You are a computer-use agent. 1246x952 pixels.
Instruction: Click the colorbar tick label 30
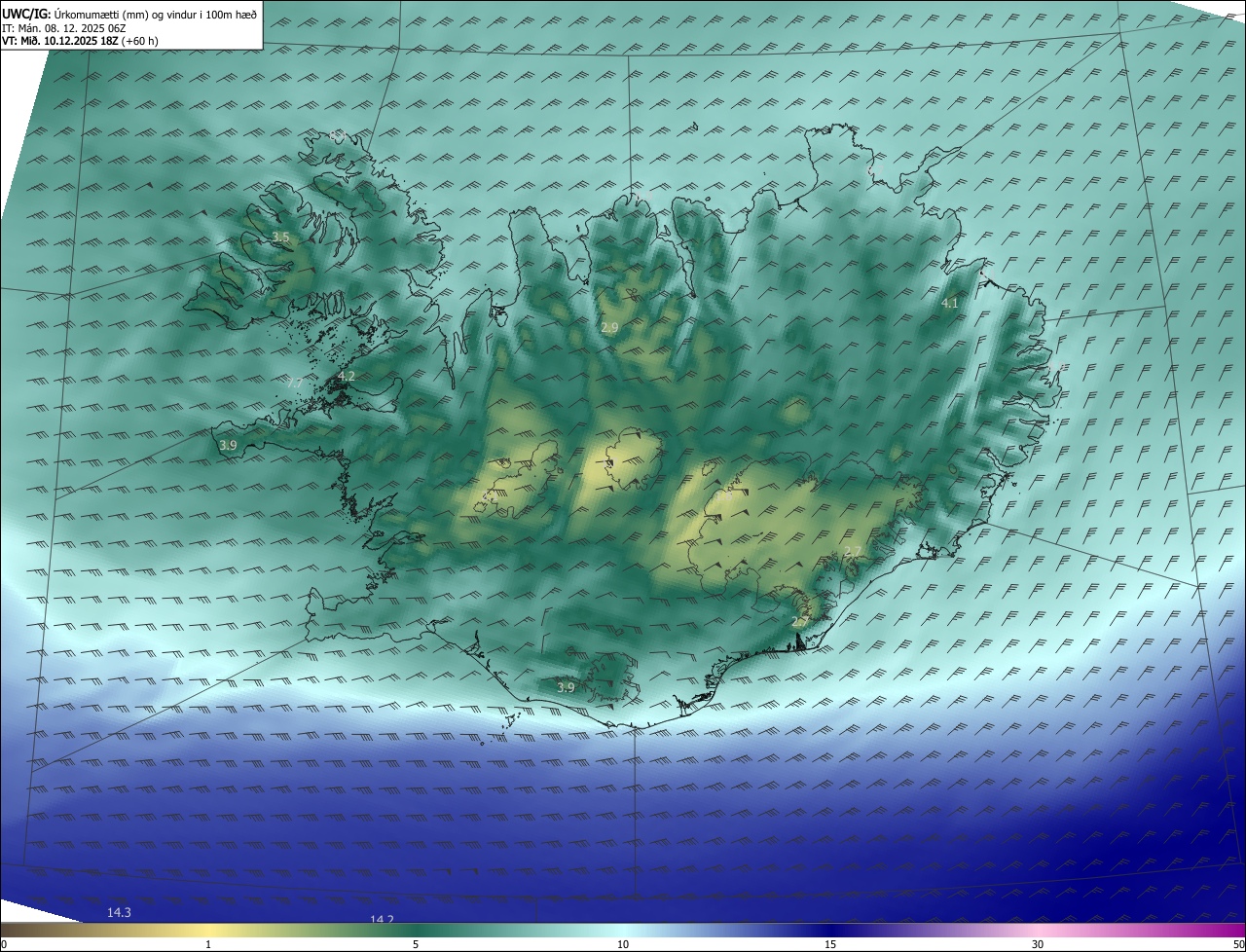point(1038,944)
